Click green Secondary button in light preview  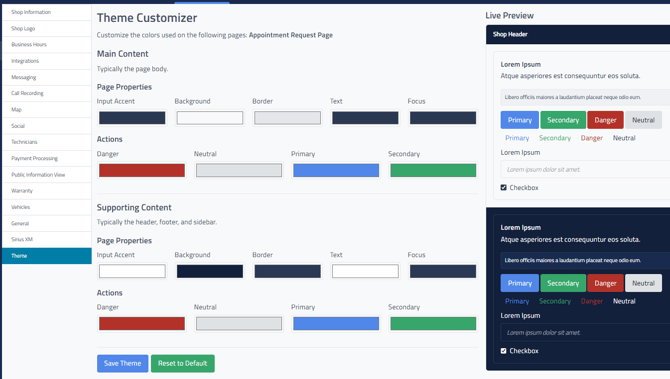(x=563, y=120)
